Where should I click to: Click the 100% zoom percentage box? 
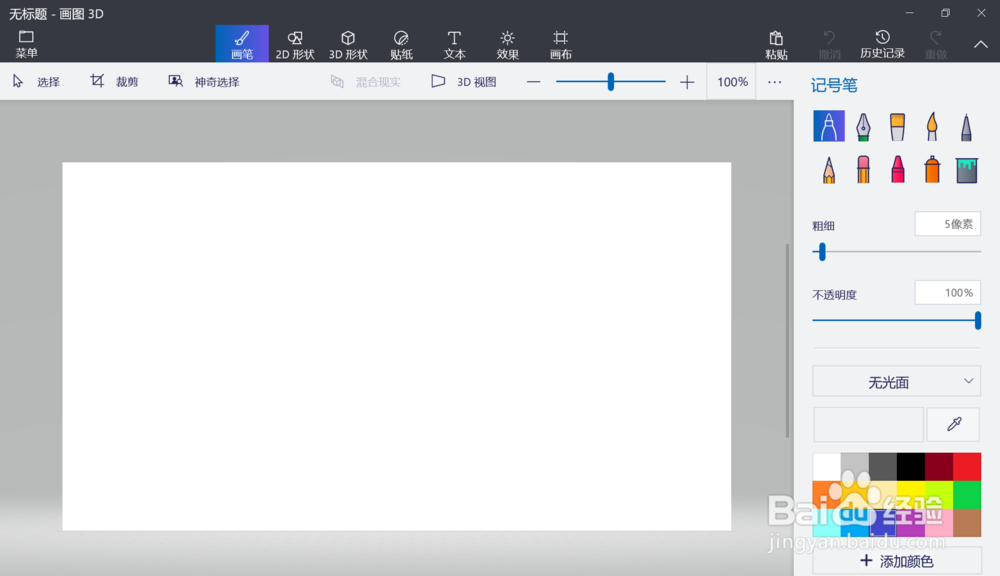(732, 82)
